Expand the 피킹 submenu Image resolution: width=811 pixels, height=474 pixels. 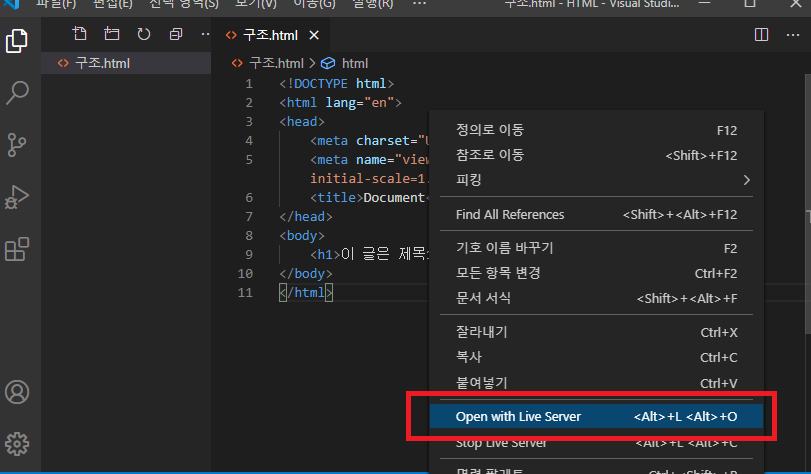pos(596,180)
